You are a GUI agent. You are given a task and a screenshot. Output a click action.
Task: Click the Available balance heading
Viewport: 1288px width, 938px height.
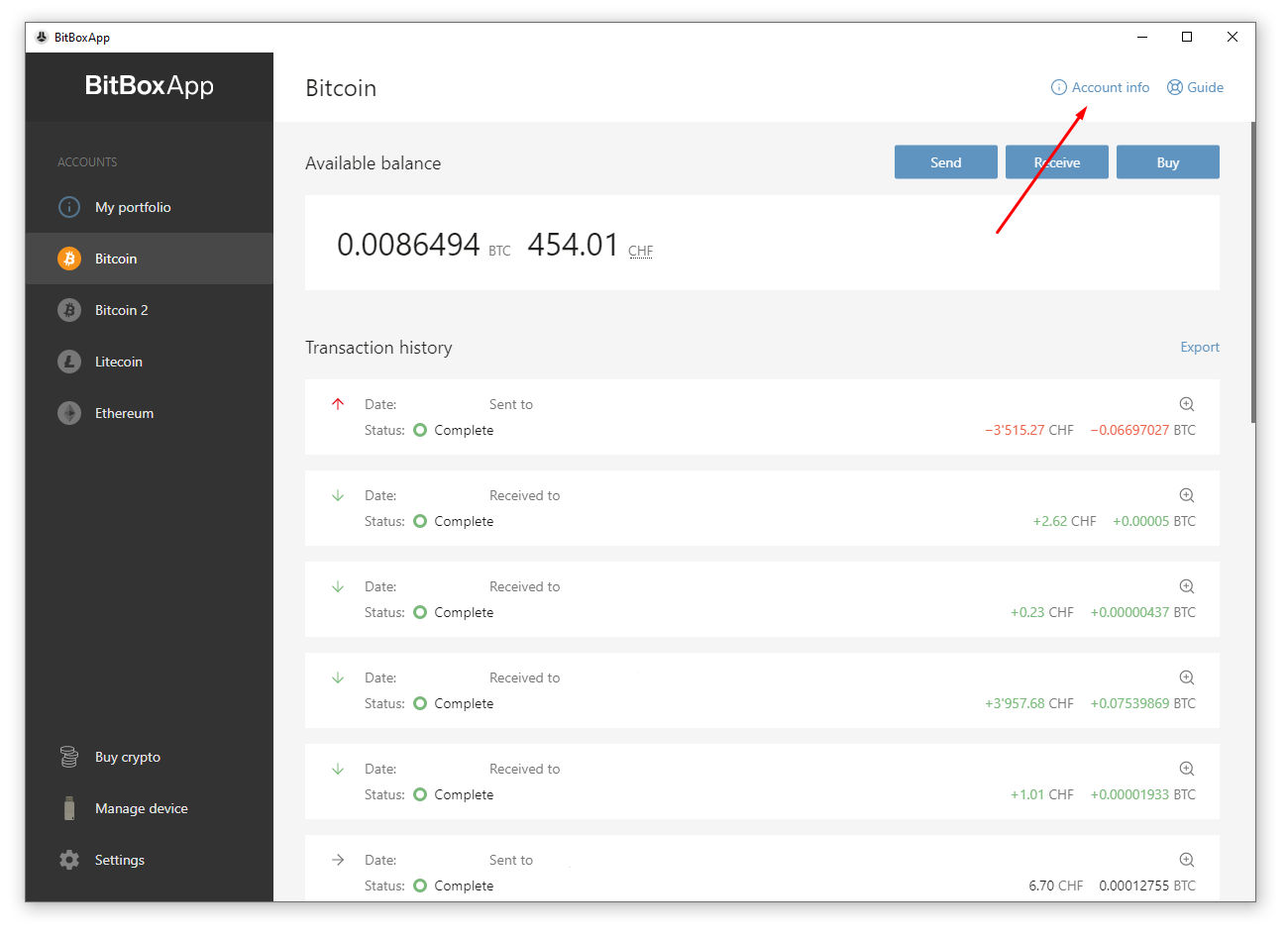(x=373, y=163)
